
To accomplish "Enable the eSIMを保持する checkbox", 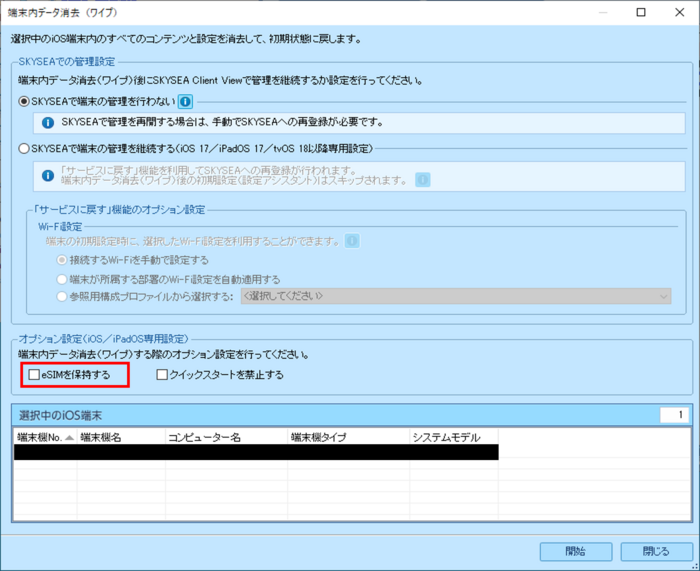I will 34,375.
